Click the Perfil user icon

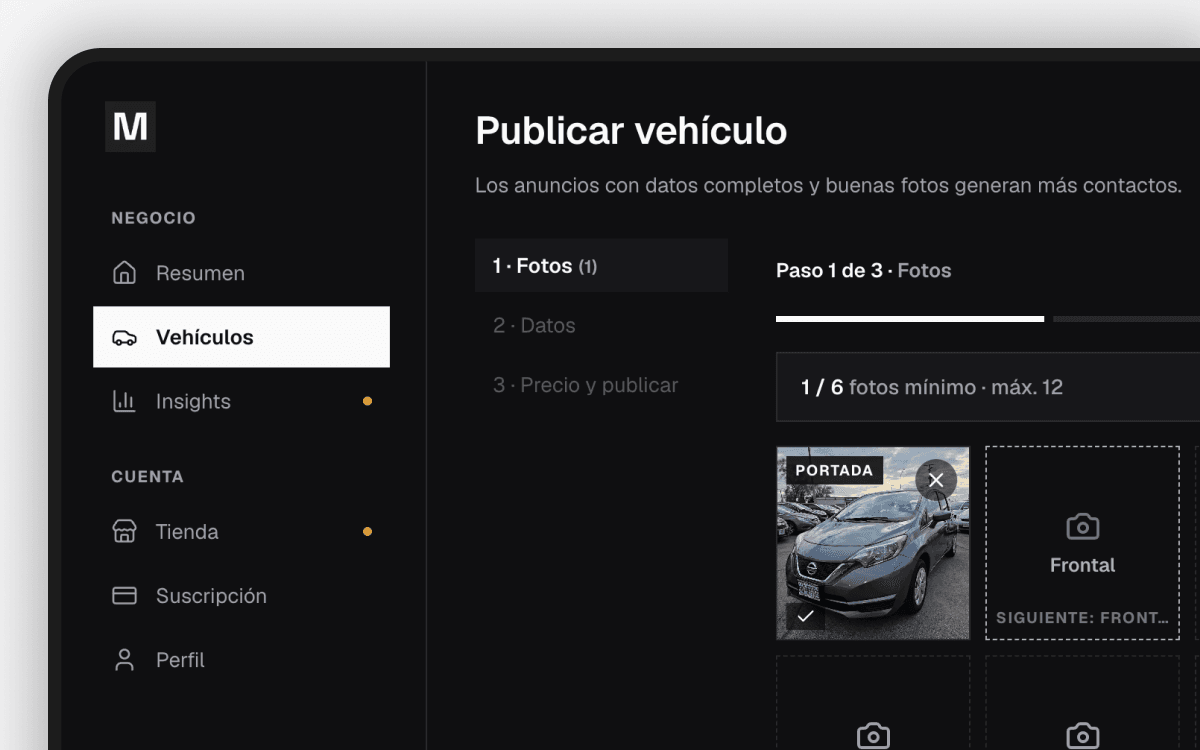click(x=124, y=660)
